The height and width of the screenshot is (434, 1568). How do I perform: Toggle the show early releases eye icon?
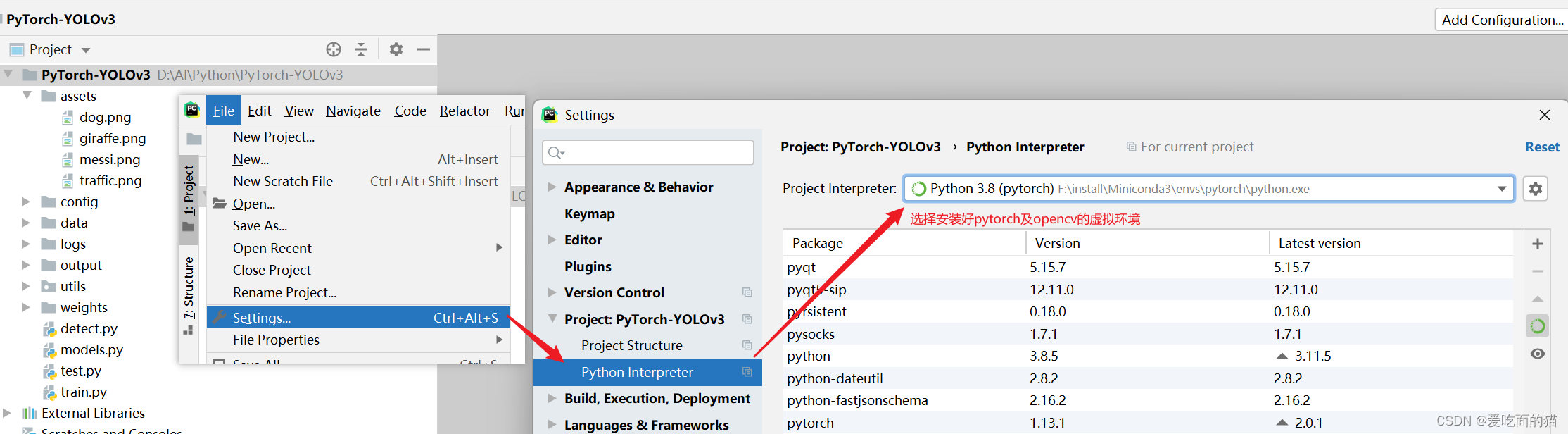coord(1538,354)
